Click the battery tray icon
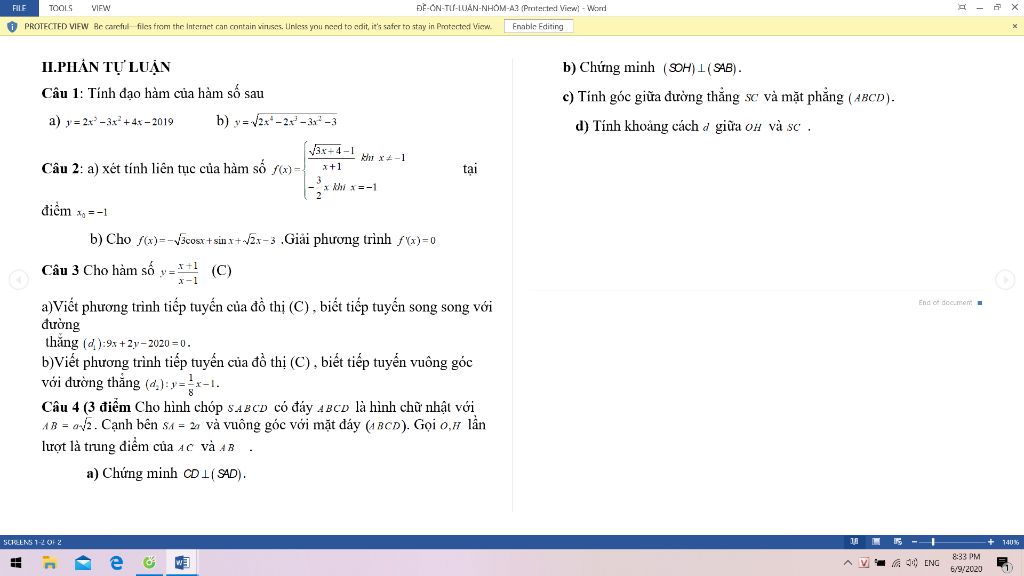The image size is (1024, 576). coord(880,562)
